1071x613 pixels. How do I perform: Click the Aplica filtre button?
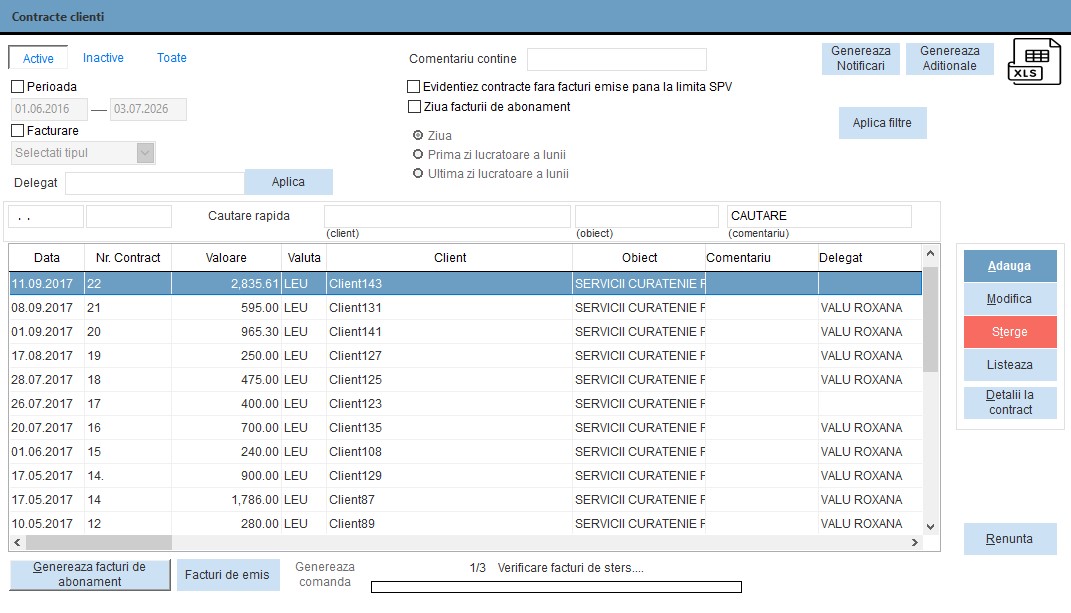point(882,123)
